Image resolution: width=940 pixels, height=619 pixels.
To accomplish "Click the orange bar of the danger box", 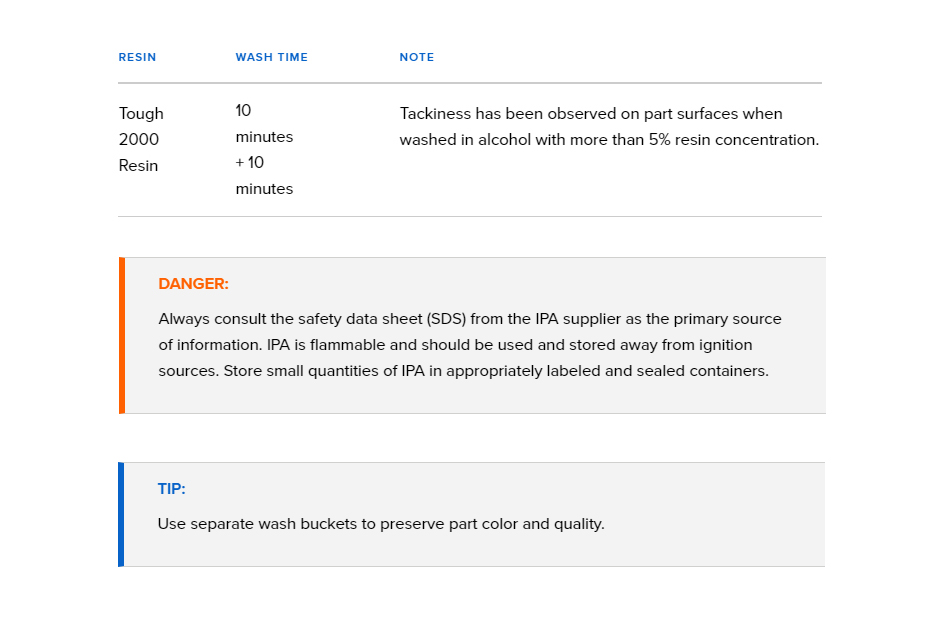I will 122,336.
